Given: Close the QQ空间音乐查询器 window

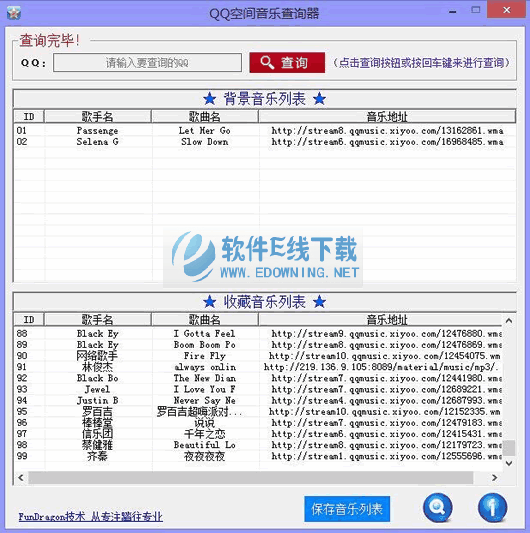Looking at the screenshot, I should (507, 10).
